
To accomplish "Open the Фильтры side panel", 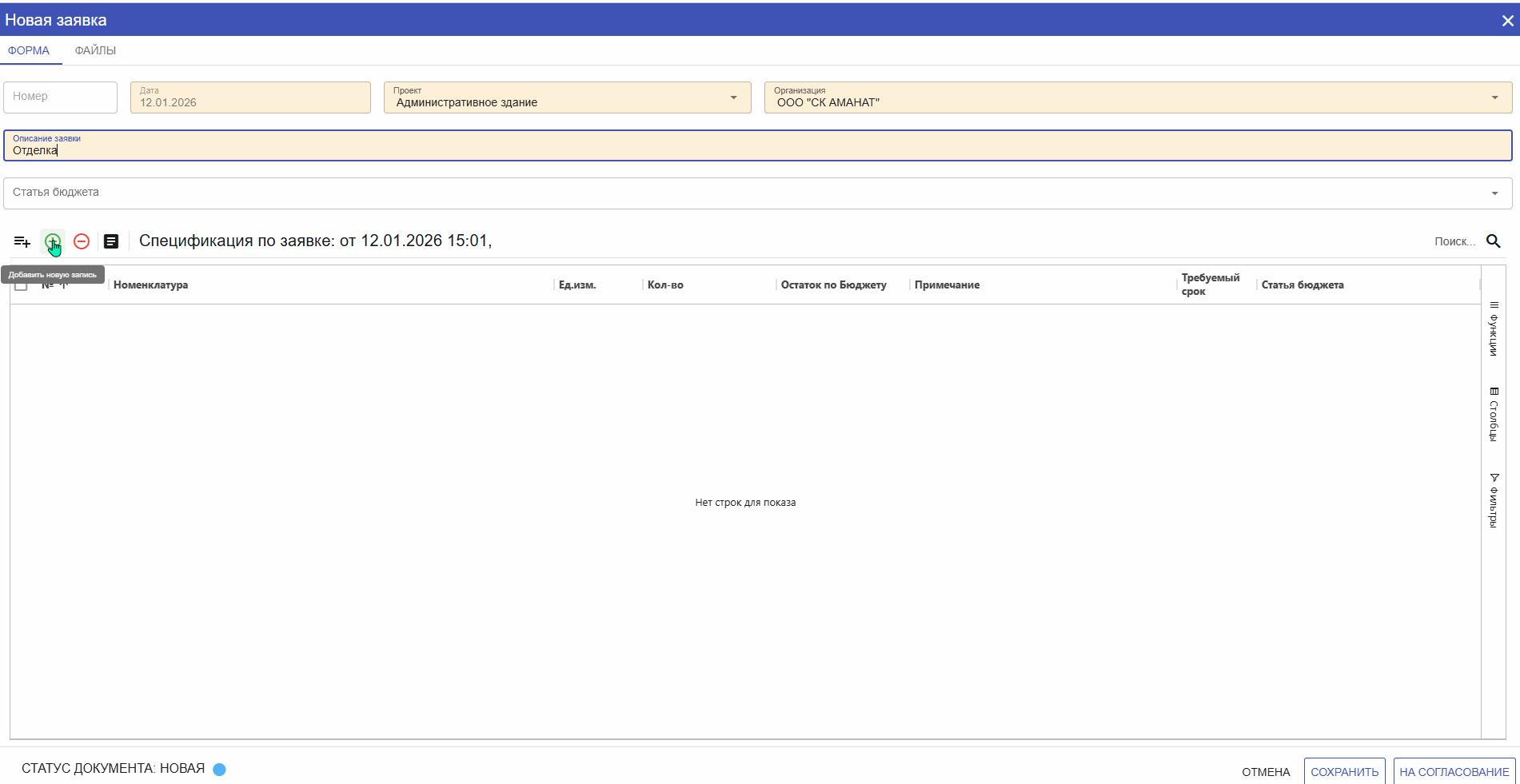I will [1494, 500].
